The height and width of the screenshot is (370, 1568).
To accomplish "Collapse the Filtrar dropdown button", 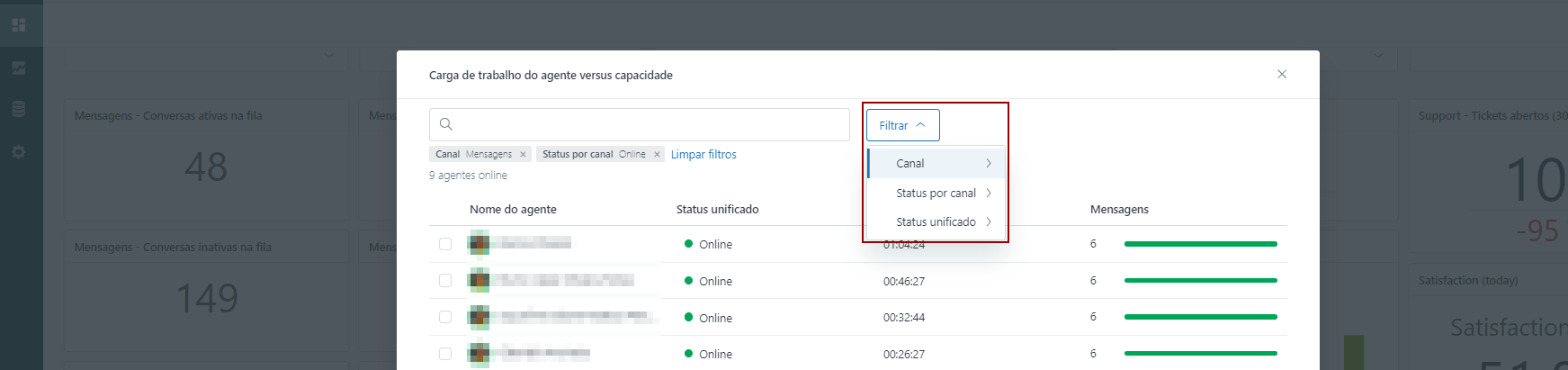I will [902, 125].
